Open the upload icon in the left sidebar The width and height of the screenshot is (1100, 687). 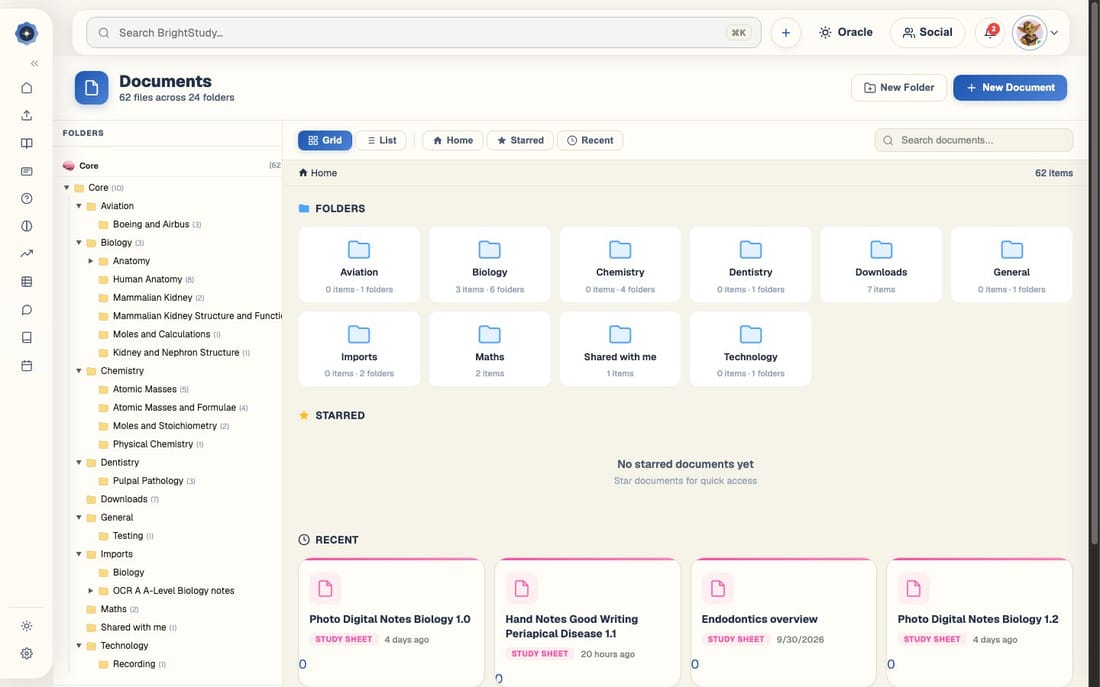27,115
